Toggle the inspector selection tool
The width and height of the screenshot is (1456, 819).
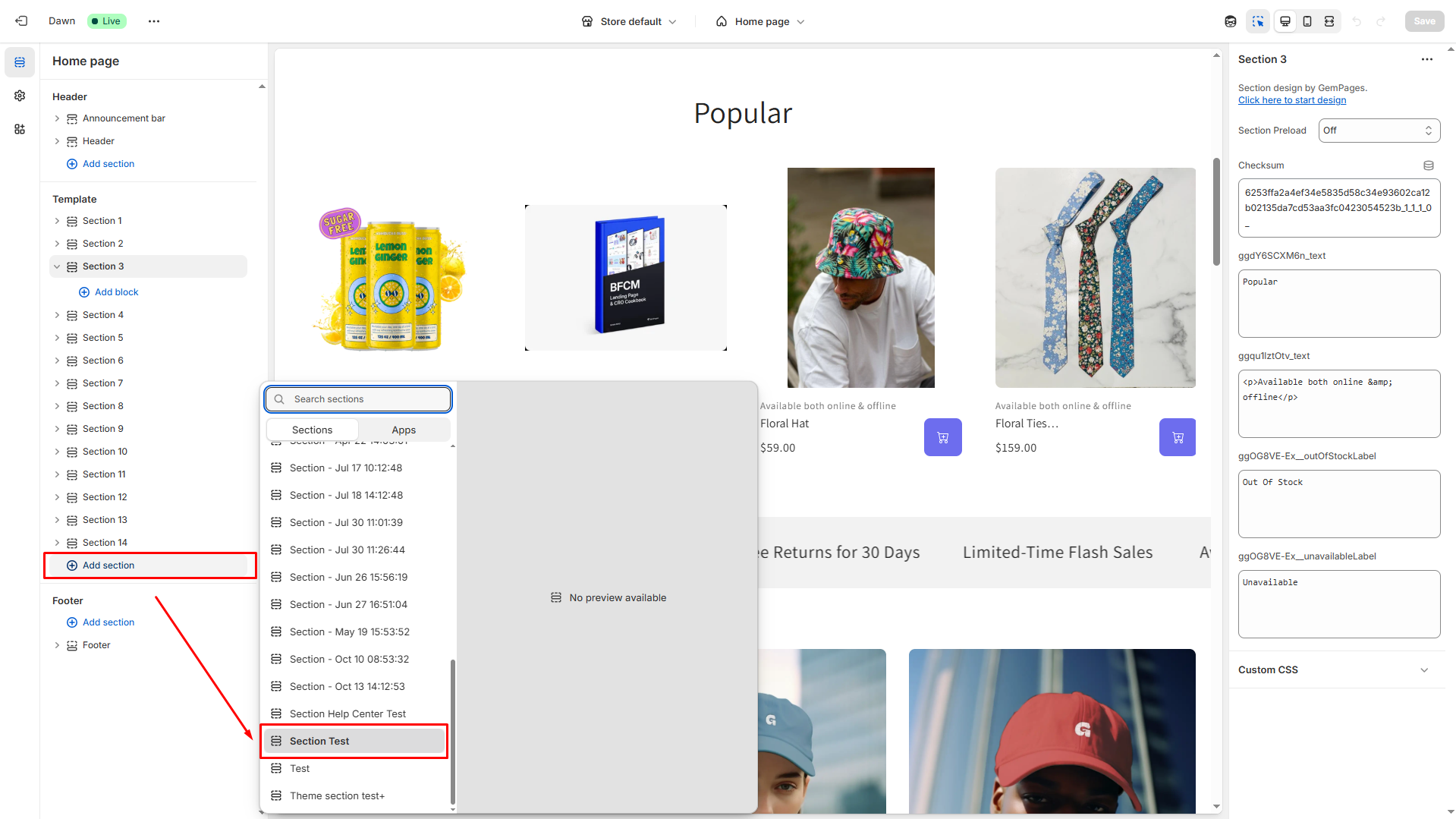(x=1257, y=21)
